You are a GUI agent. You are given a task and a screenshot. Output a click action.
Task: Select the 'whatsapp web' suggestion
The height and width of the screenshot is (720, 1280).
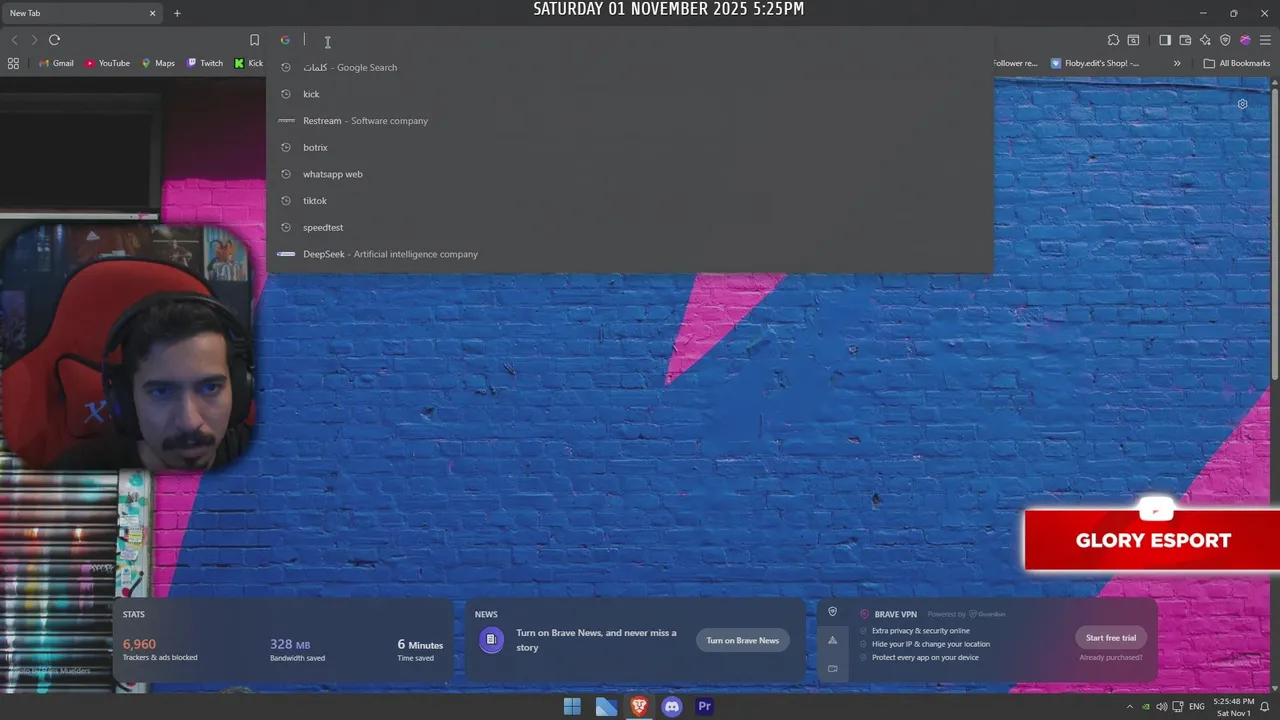(630, 174)
